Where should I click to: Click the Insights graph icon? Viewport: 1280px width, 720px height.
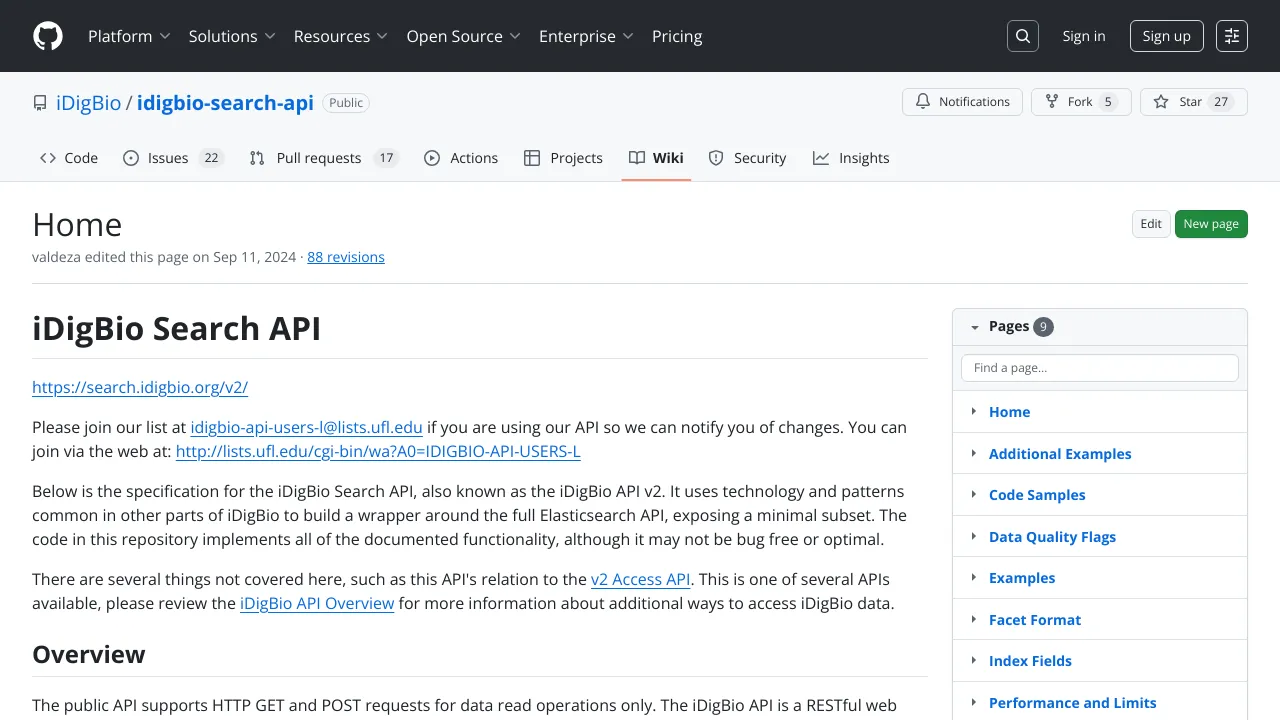[821, 158]
